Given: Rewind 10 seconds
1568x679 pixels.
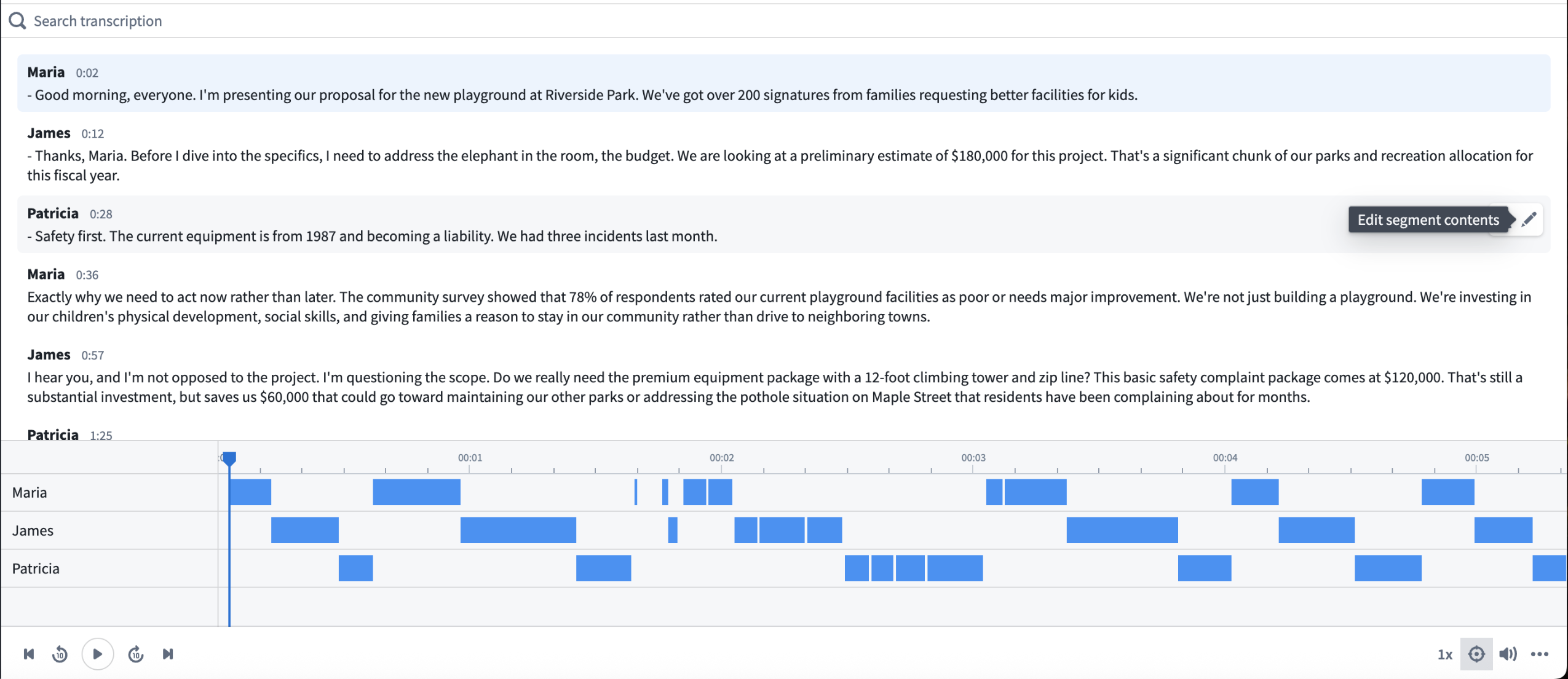Looking at the screenshot, I should coord(60,654).
